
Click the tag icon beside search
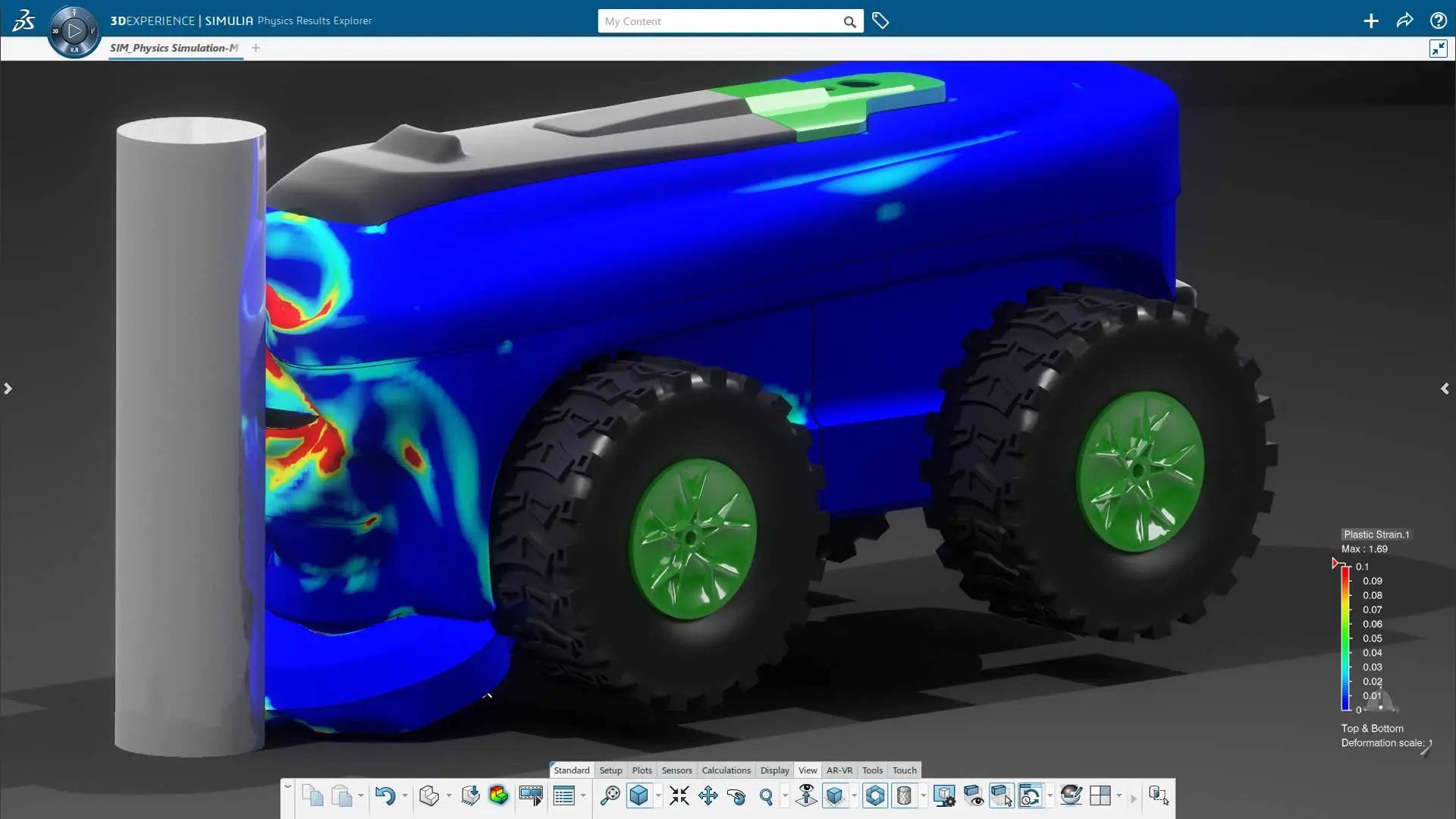coord(880,21)
